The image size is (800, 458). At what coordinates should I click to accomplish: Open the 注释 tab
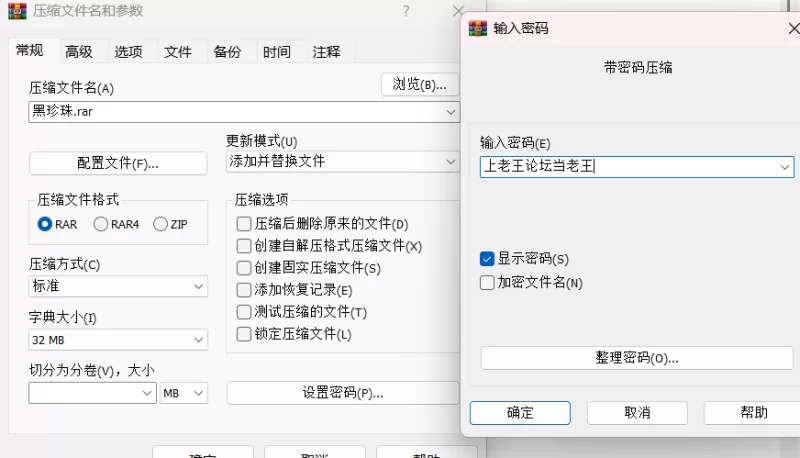pyautogui.click(x=327, y=52)
